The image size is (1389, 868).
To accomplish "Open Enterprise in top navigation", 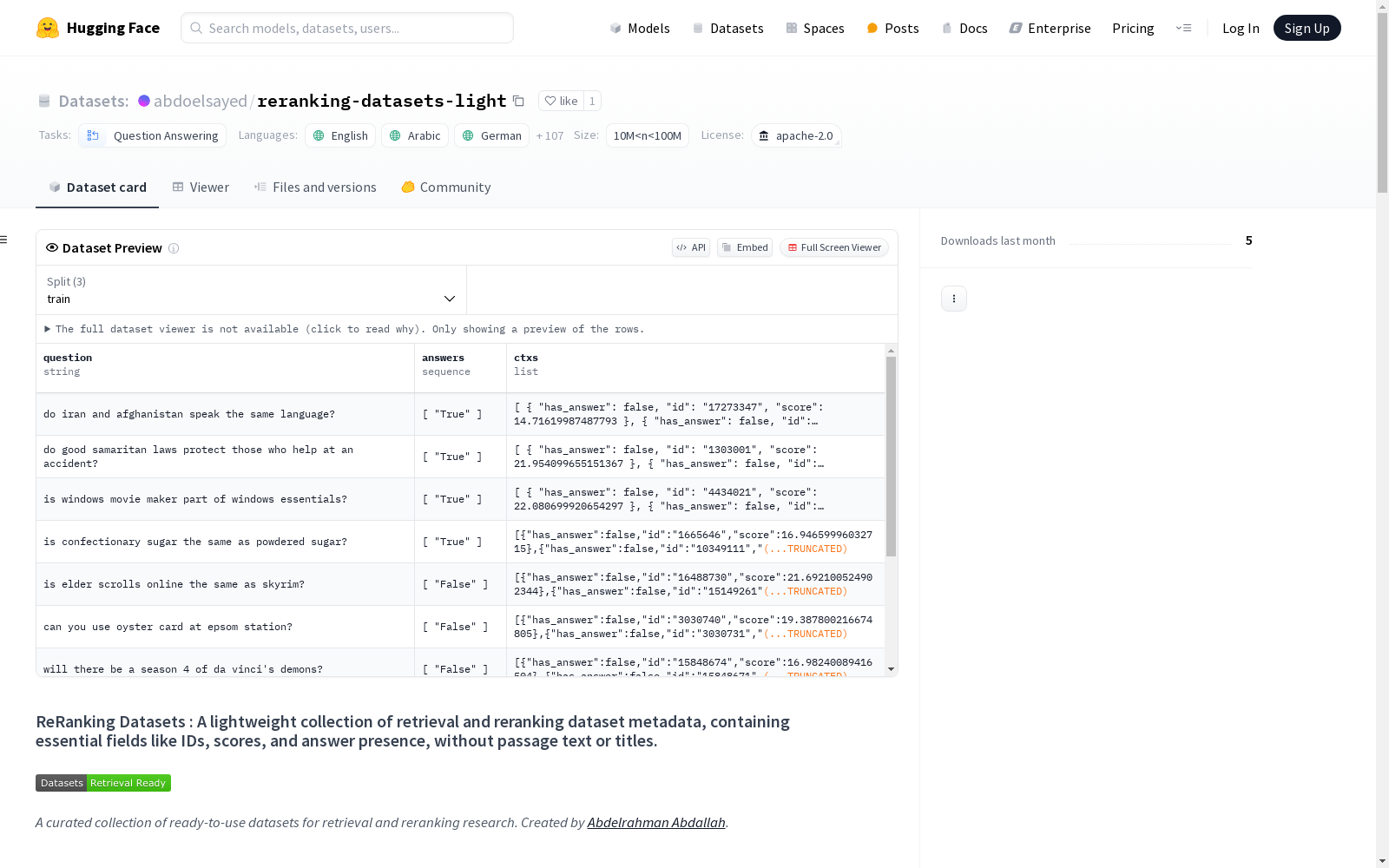I will pyautogui.click(x=1050, y=28).
